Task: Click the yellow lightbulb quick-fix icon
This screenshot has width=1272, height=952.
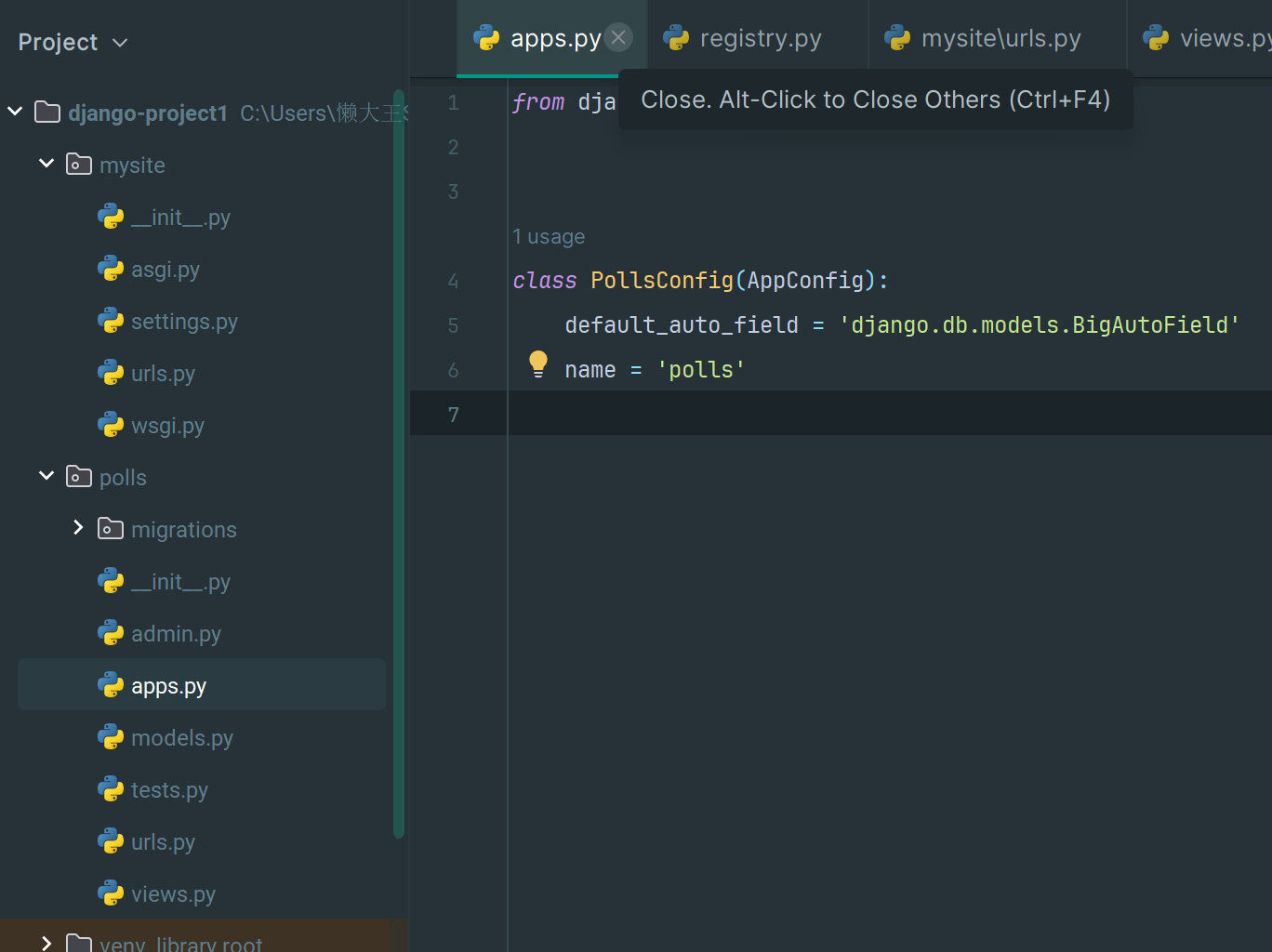Action: (537, 364)
